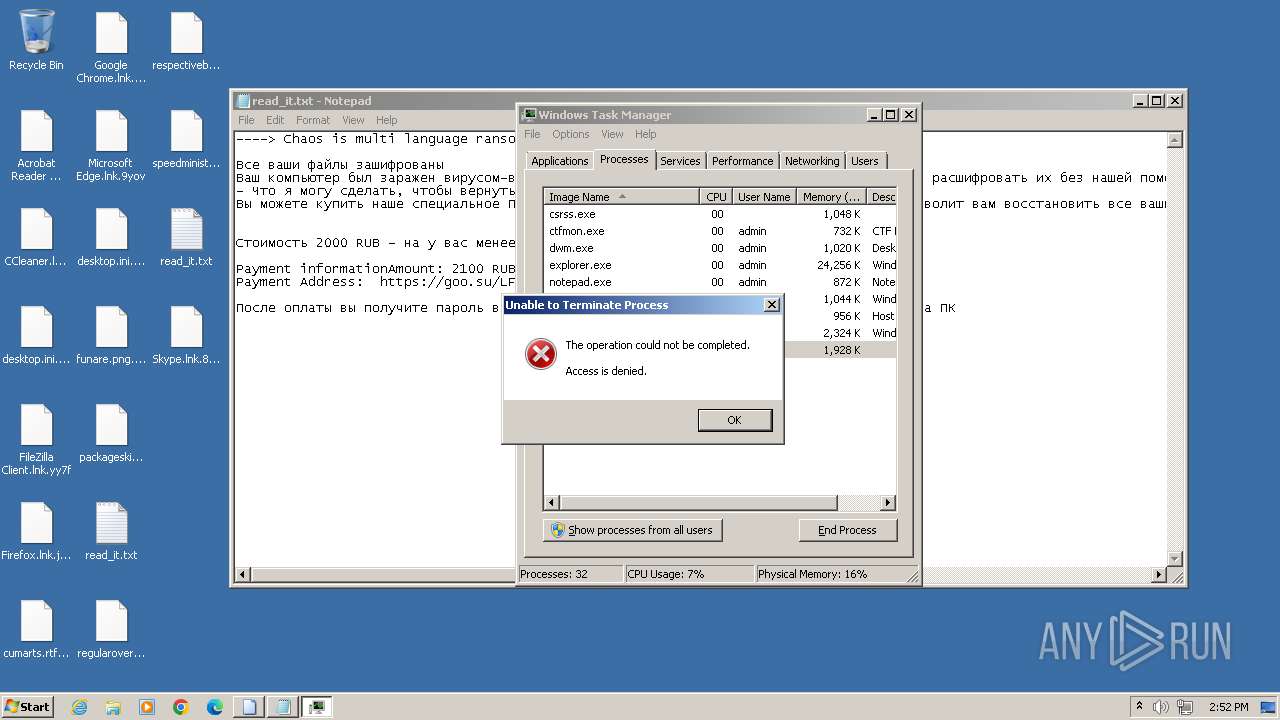This screenshot has width=1280, height=720.
Task: Click the blank document taskbar button
Action: click(x=249, y=707)
